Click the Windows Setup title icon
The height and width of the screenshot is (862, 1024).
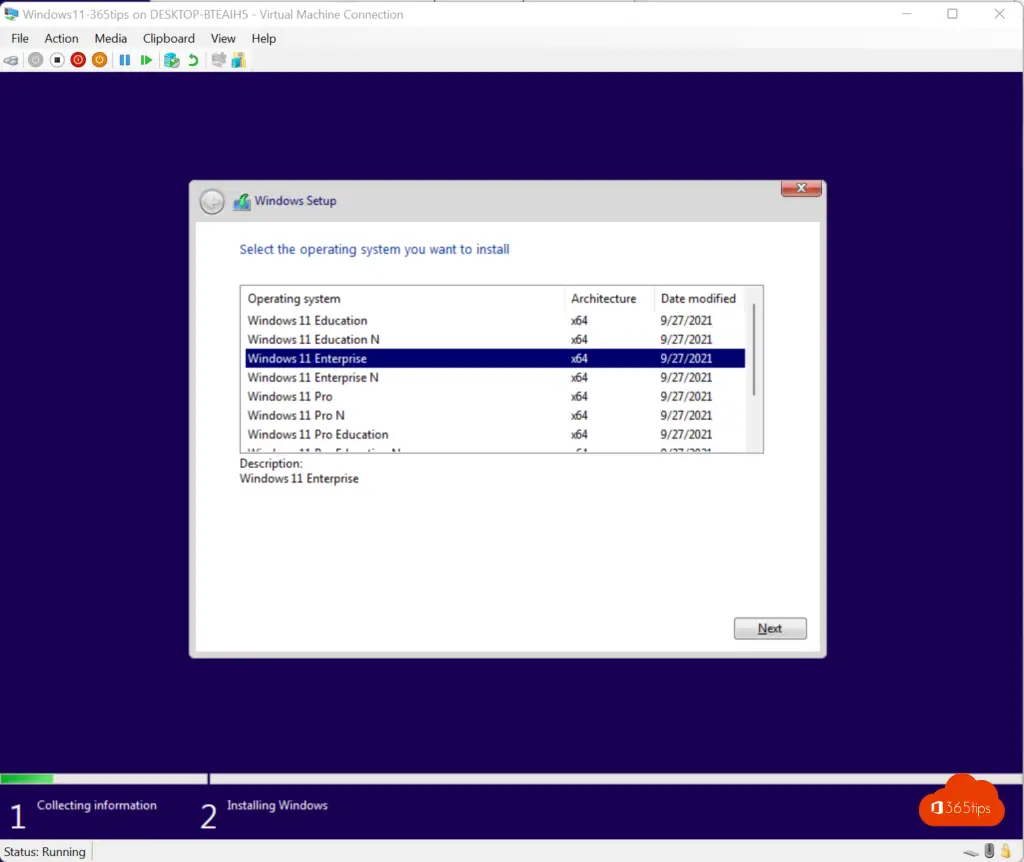(242, 202)
